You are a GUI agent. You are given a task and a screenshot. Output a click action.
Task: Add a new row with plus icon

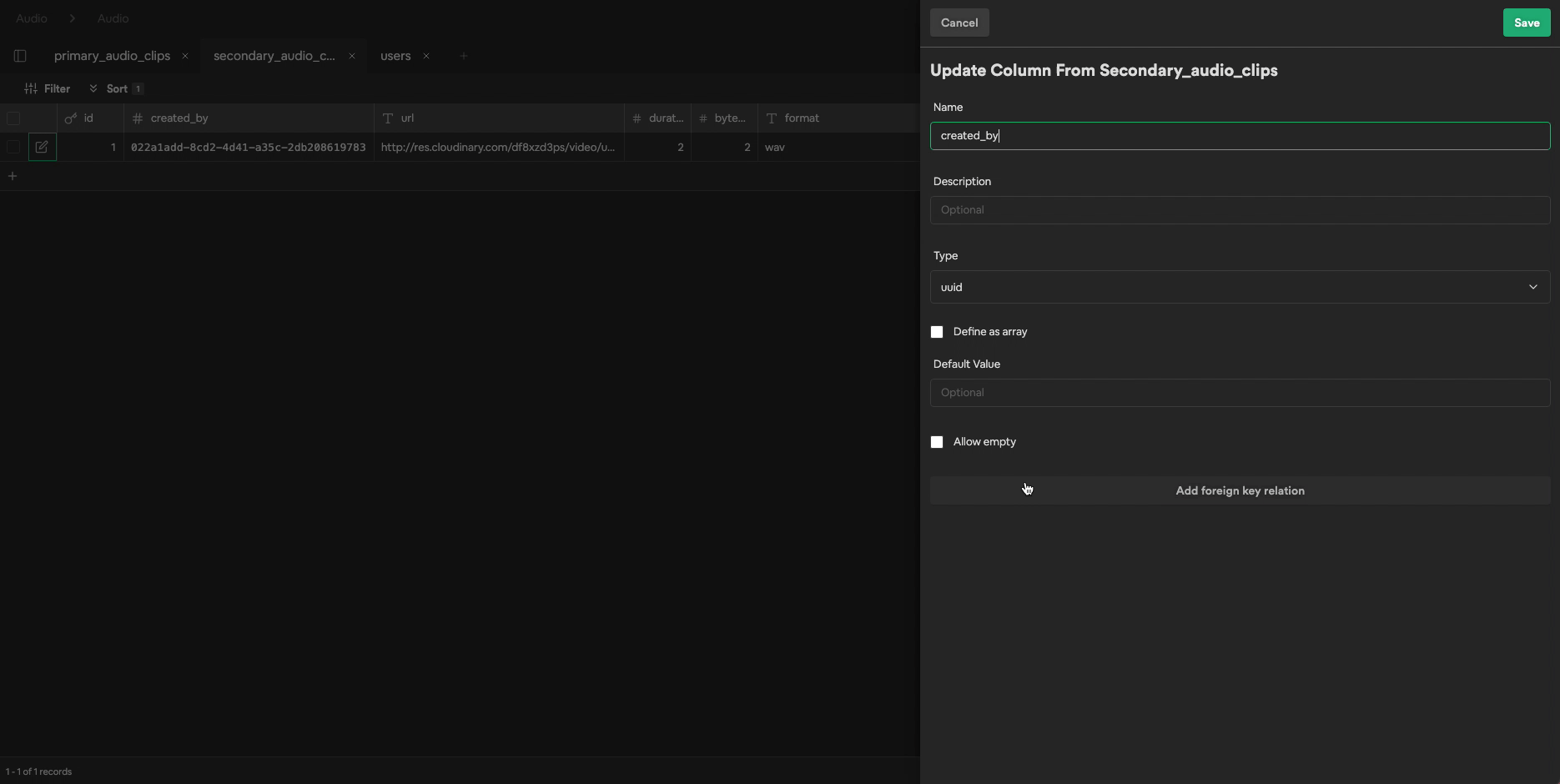point(13,176)
